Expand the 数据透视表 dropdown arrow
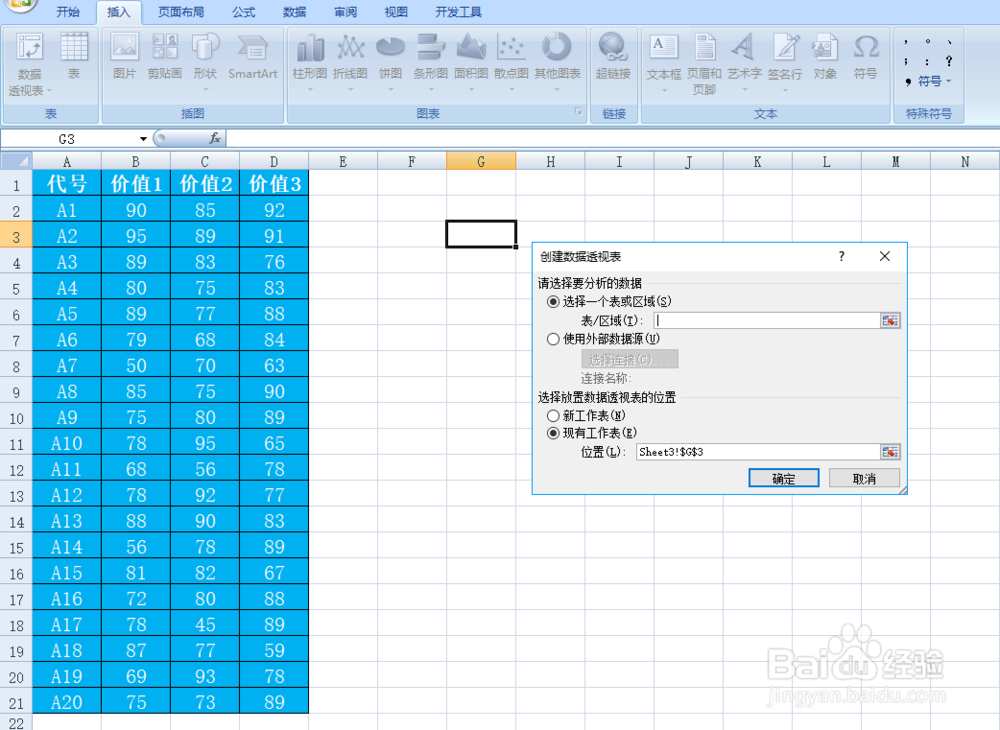1000x730 pixels. (49, 91)
